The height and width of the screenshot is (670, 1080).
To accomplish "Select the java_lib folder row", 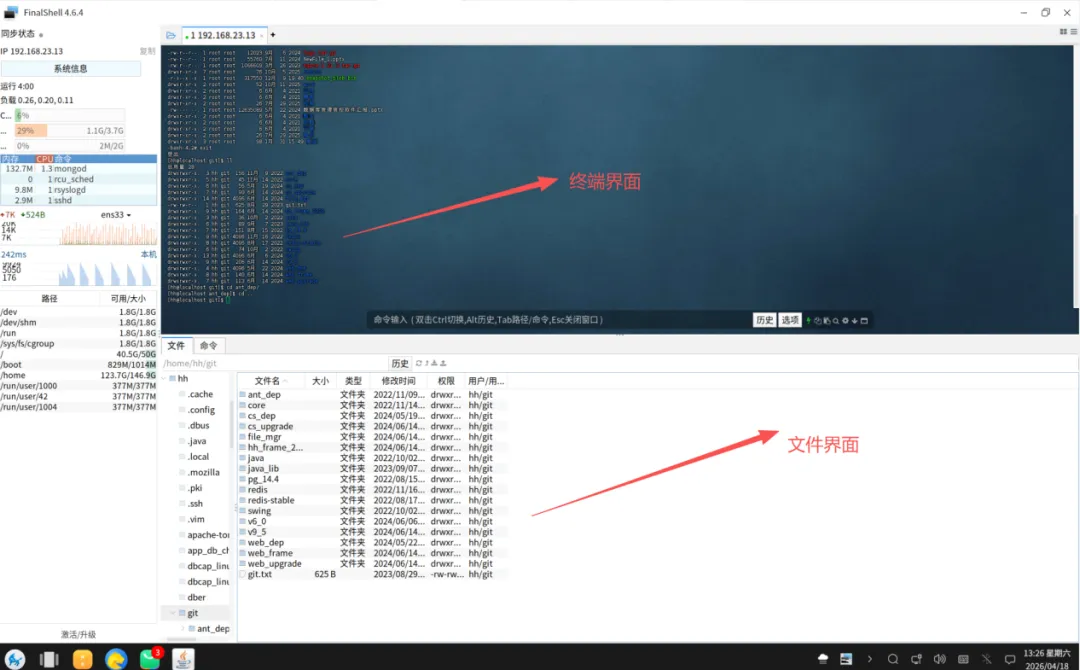I will click(x=373, y=469).
